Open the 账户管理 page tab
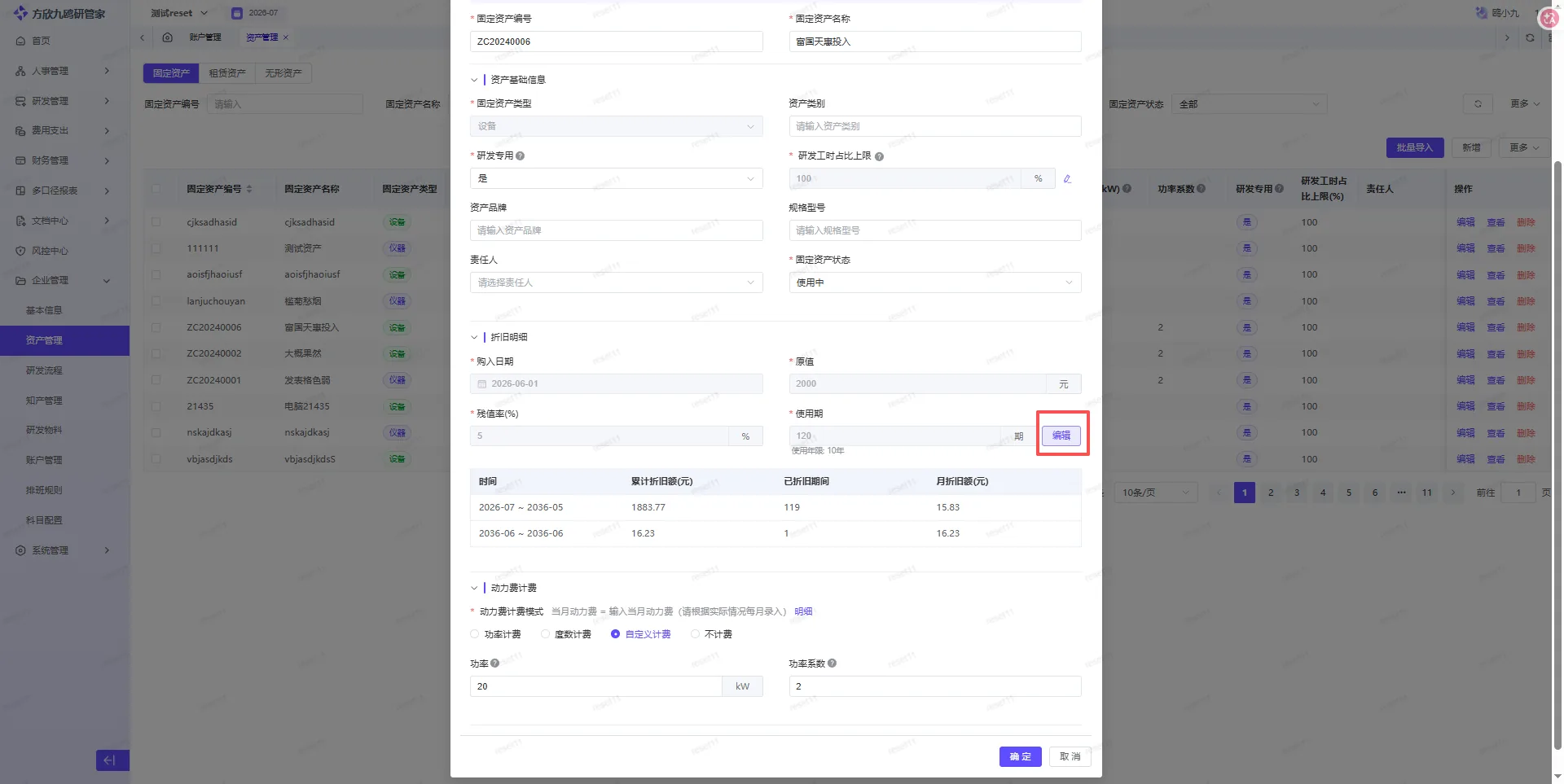This screenshot has height=784, width=1564. pos(205,37)
